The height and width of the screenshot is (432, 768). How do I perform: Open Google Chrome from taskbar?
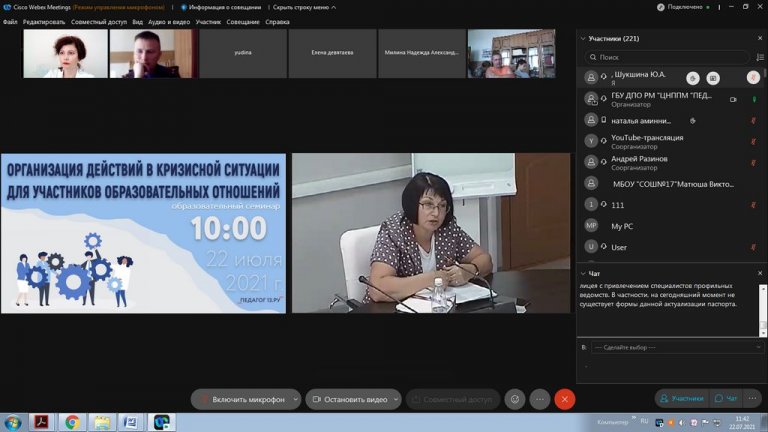(x=72, y=422)
